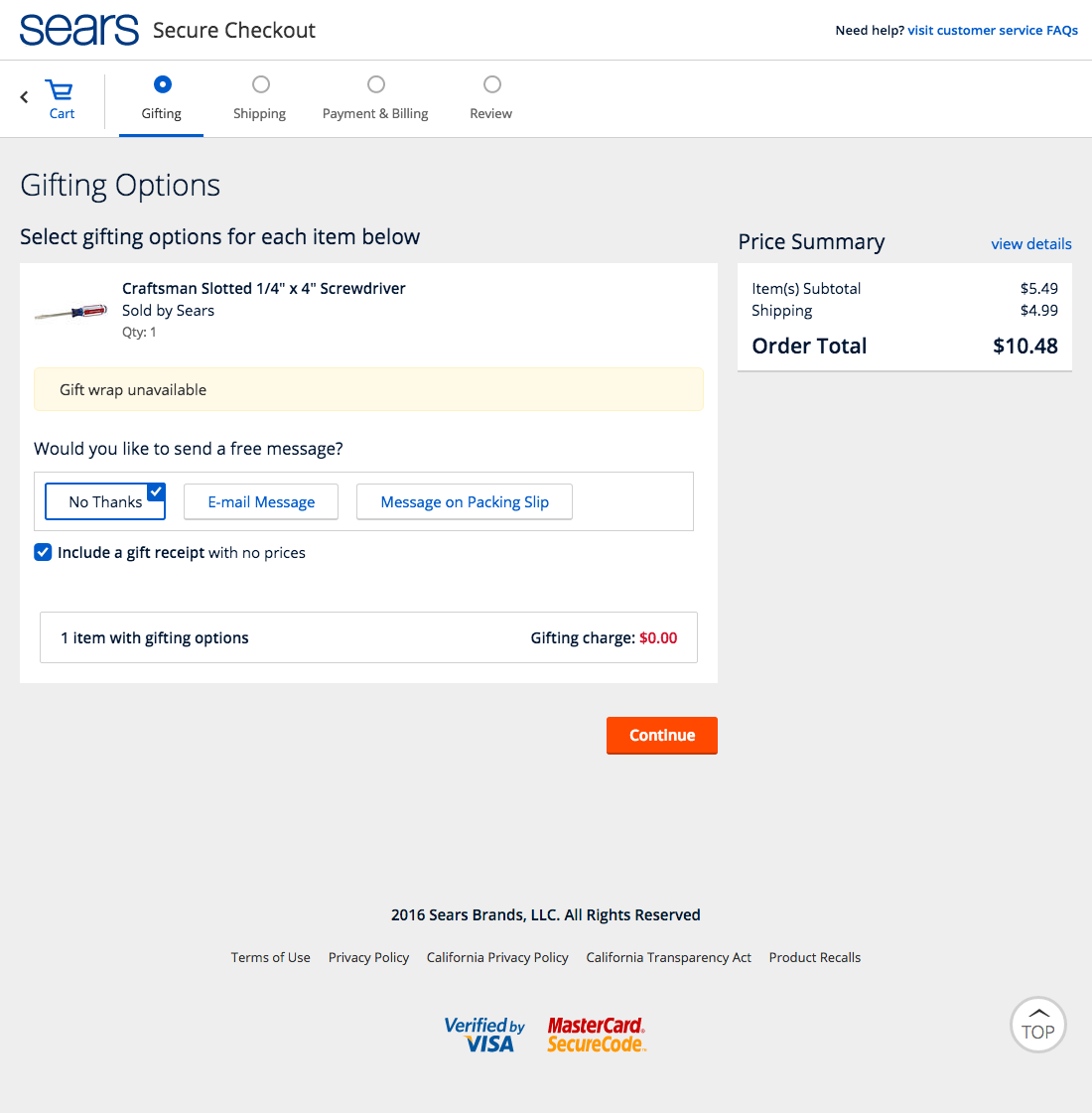This screenshot has height=1113, width=1092.
Task: Click the Sears logo
Action: click(78, 29)
